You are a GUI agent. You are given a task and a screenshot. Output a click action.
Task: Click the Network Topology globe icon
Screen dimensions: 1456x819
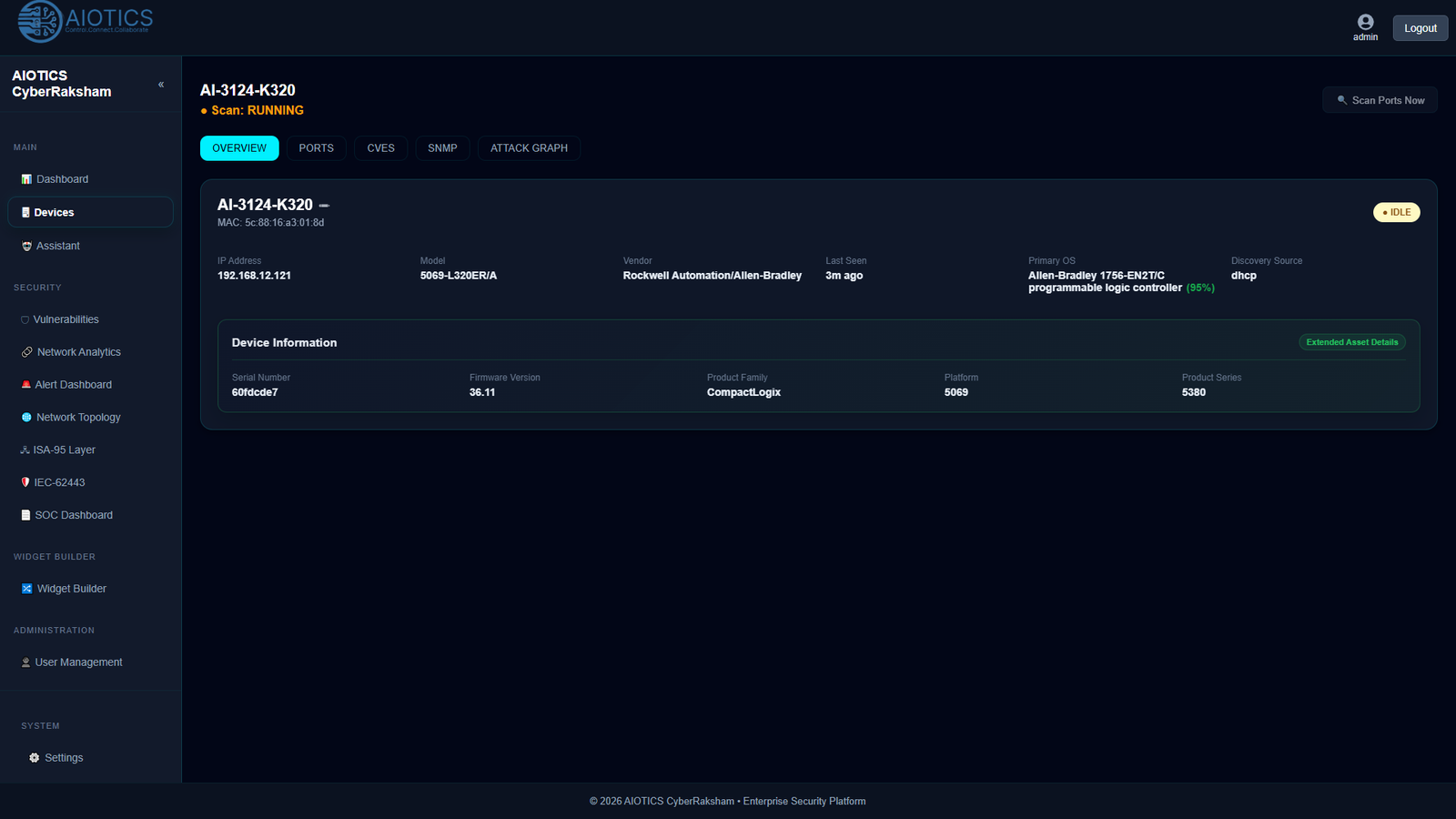coord(26,417)
